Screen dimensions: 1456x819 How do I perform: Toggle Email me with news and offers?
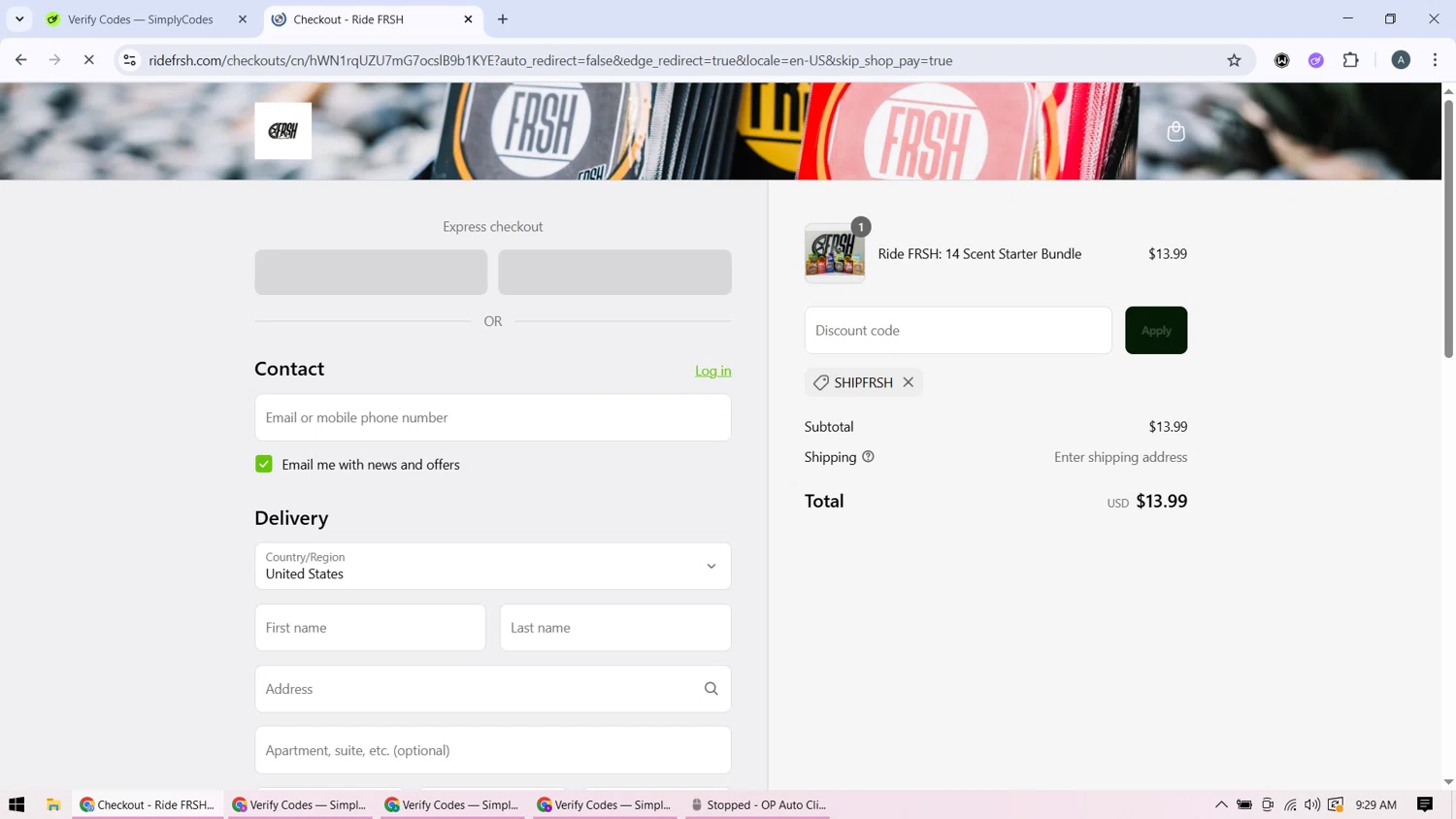coord(264,464)
